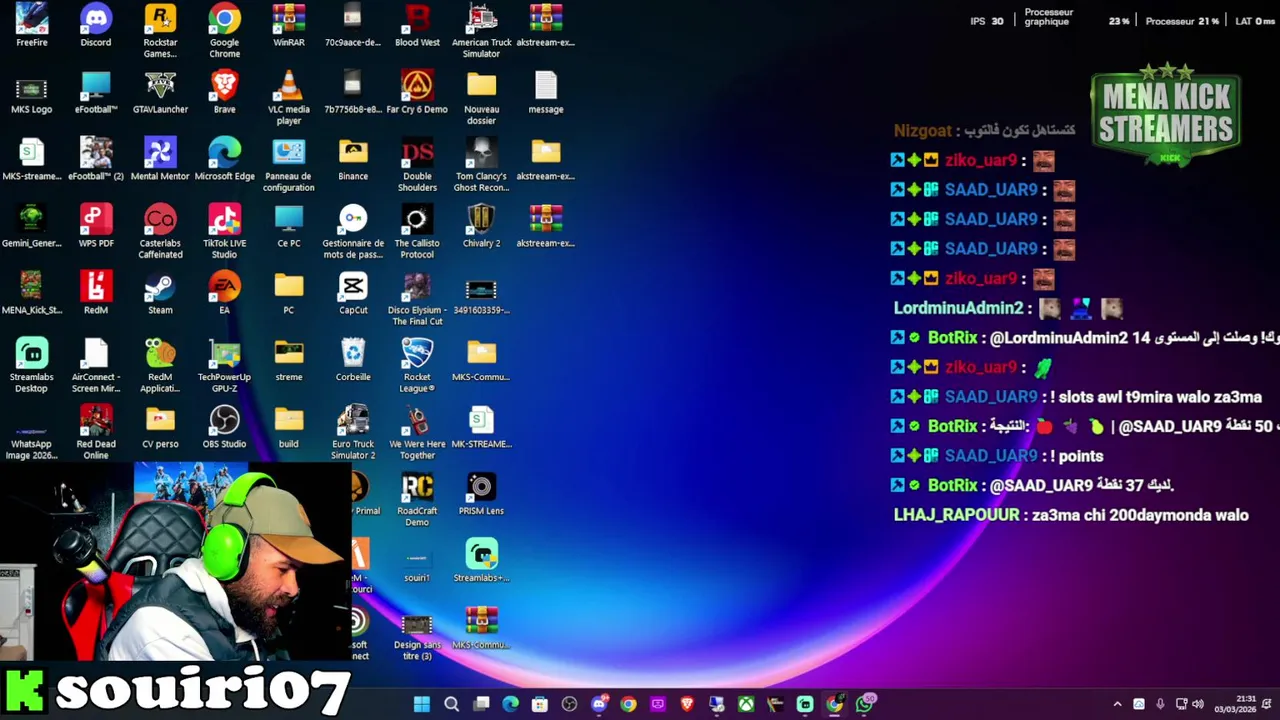
Task: Select the build folder icon
Action: point(289,427)
